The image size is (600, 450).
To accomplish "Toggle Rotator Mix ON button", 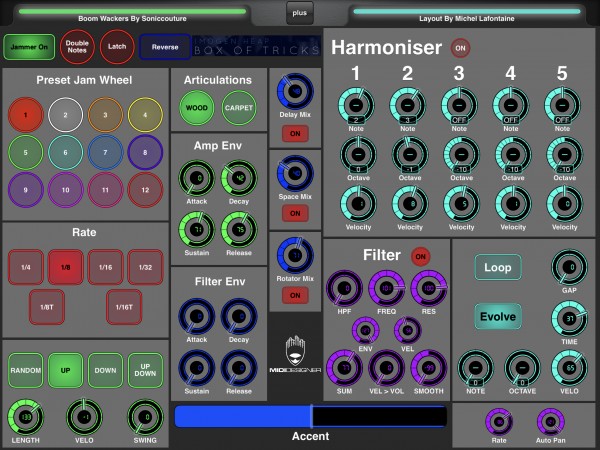I will 295,295.
